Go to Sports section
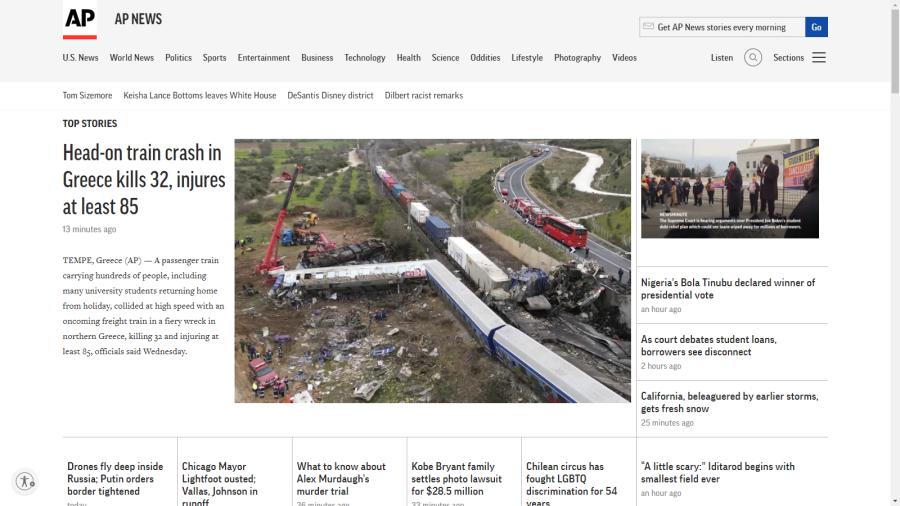This screenshot has width=900, height=506. click(x=214, y=57)
